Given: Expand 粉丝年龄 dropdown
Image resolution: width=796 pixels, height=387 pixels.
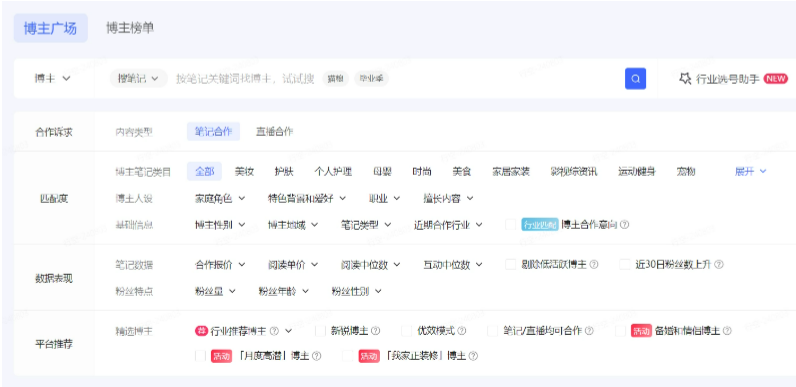Looking at the screenshot, I should click(x=284, y=292).
